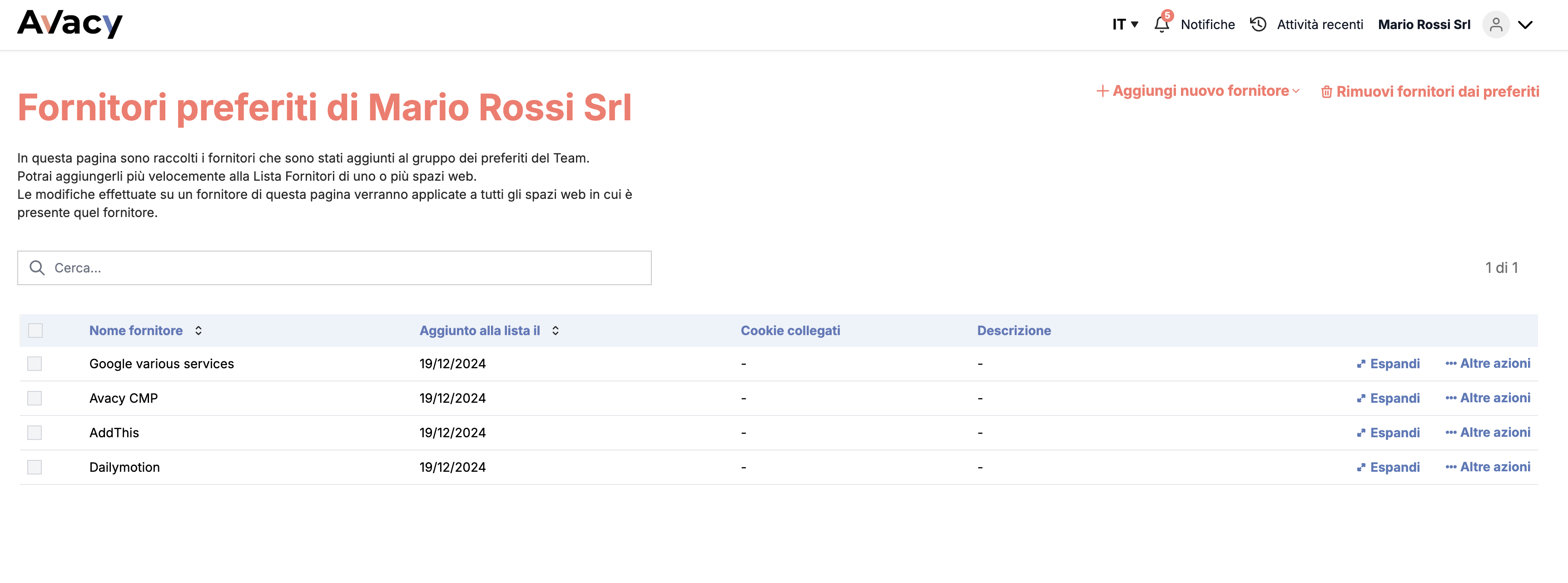
Task: Click date 19/12/2024 in Dailymotion row
Action: pyautogui.click(x=452, y=468)
